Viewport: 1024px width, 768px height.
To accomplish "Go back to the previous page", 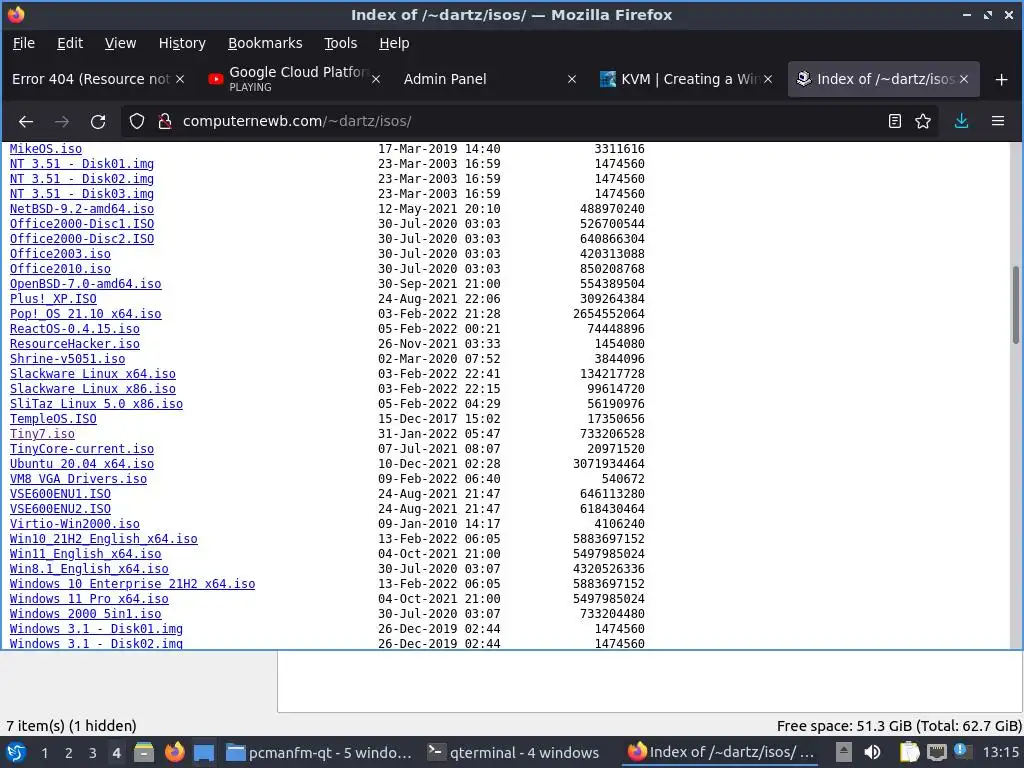I will click(x=25, y=121).
